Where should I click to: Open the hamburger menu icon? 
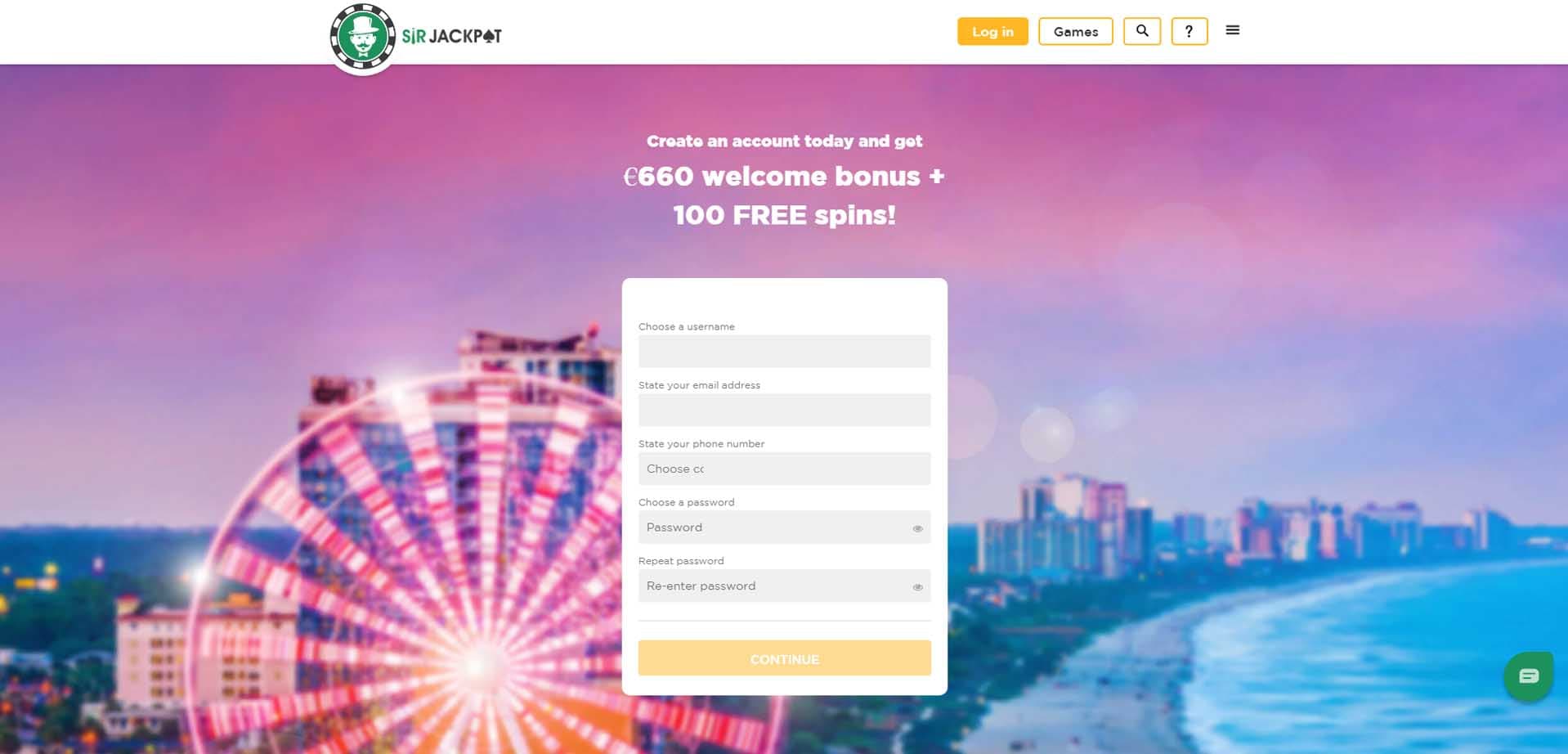tap(1233, 30)
